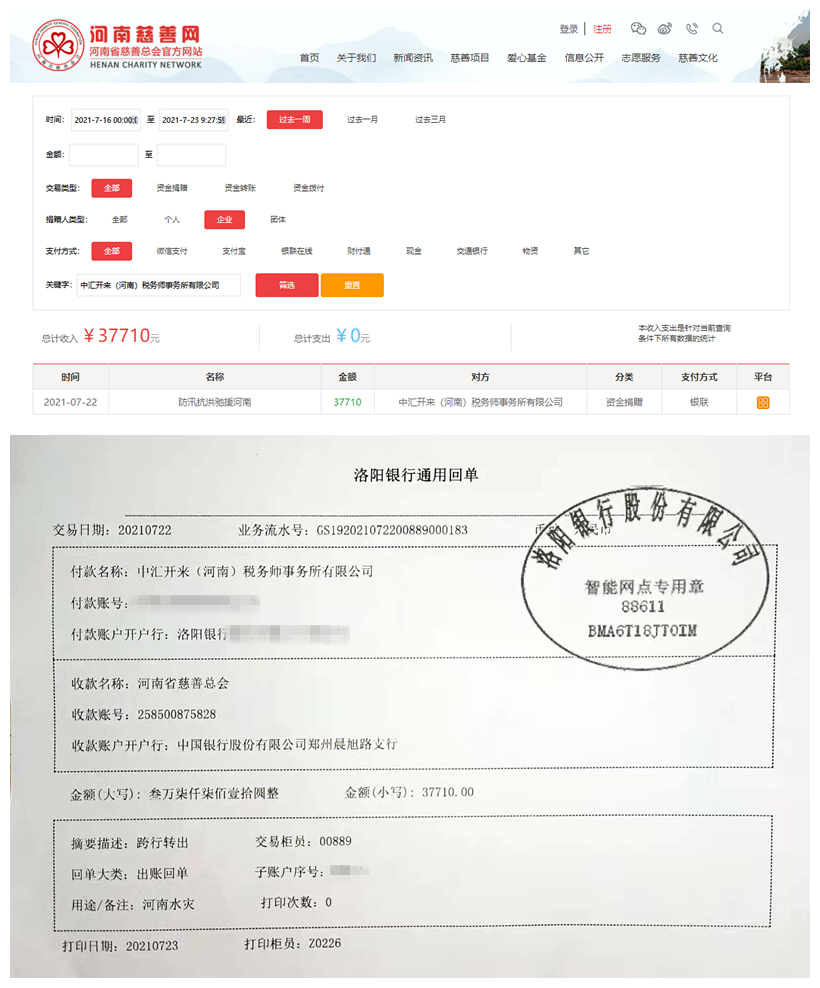Open the Weibo icon in the header
Screen dimensions: 820x988
[x=665, y=28]
